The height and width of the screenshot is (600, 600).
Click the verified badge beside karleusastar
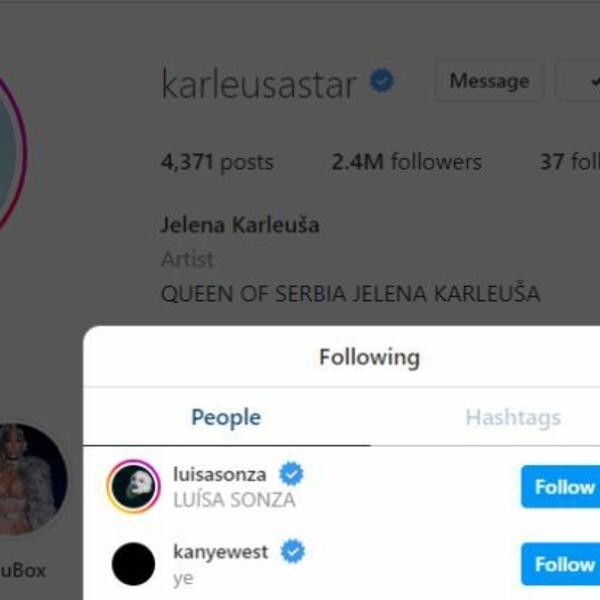[382, 81]
